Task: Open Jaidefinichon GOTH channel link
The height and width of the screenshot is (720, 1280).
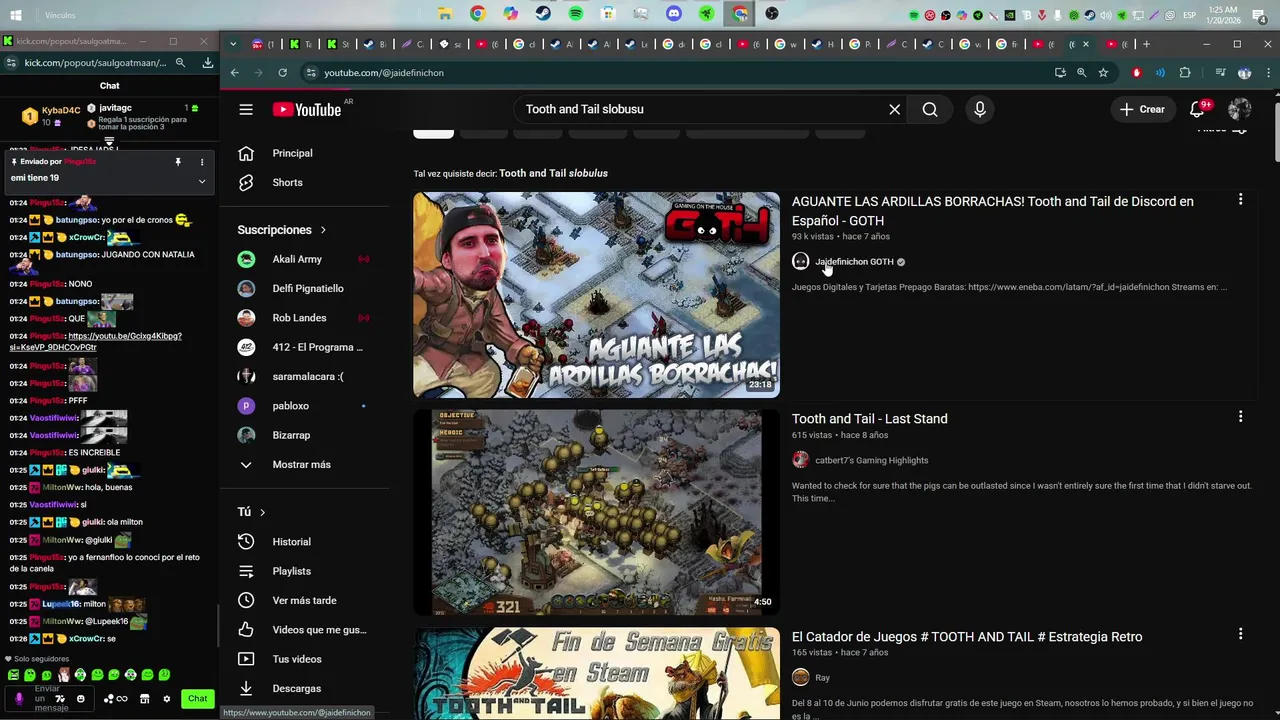Action: [x=854, y=262]
